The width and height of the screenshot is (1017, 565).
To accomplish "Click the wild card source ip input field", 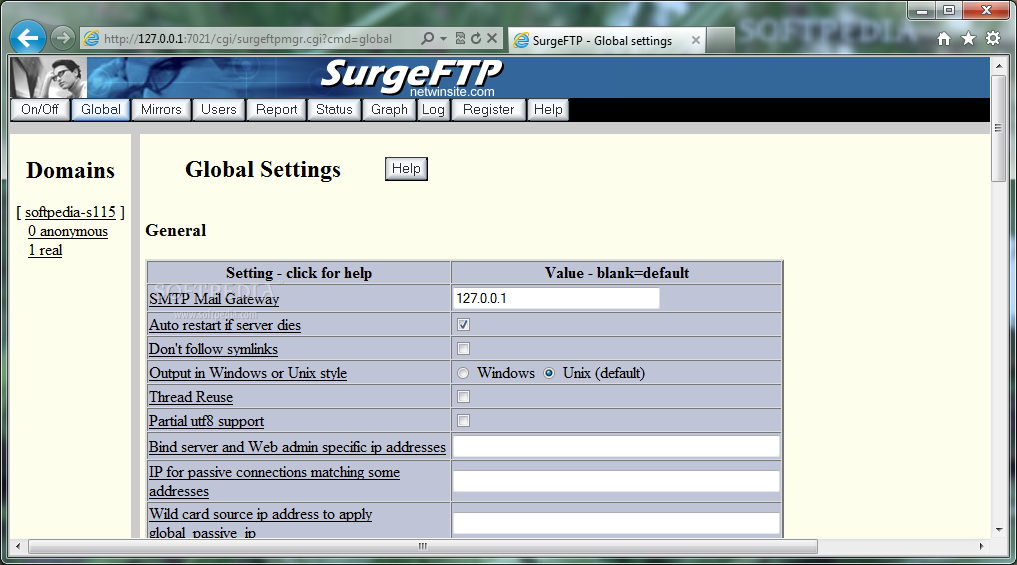I will coord(616,523).
